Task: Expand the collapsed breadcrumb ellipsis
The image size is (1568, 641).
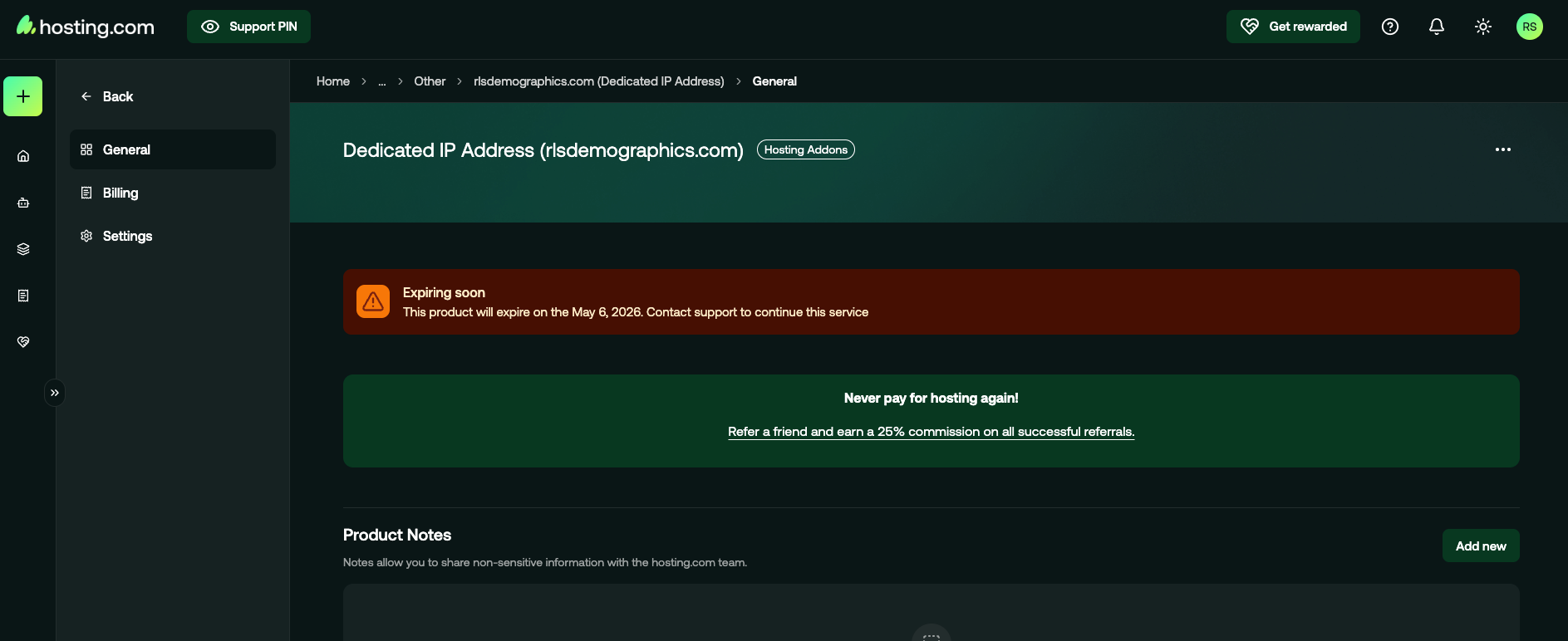Action: 382,81
